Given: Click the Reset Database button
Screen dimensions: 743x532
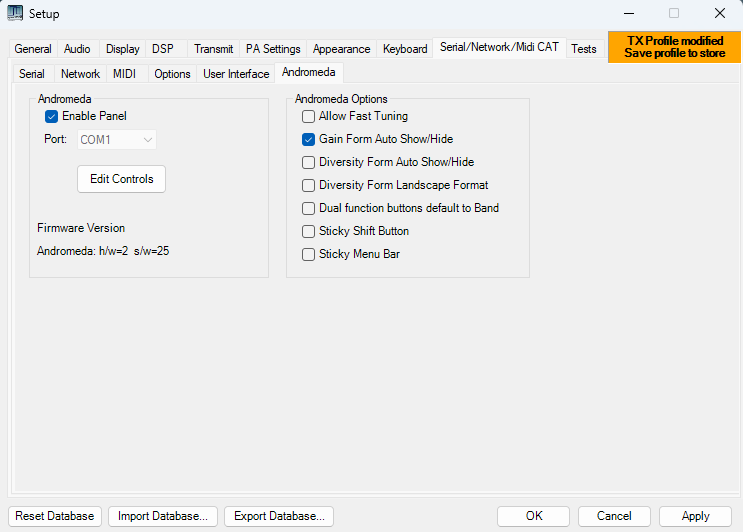Looking at the screenshot, I should click(54, 516).
